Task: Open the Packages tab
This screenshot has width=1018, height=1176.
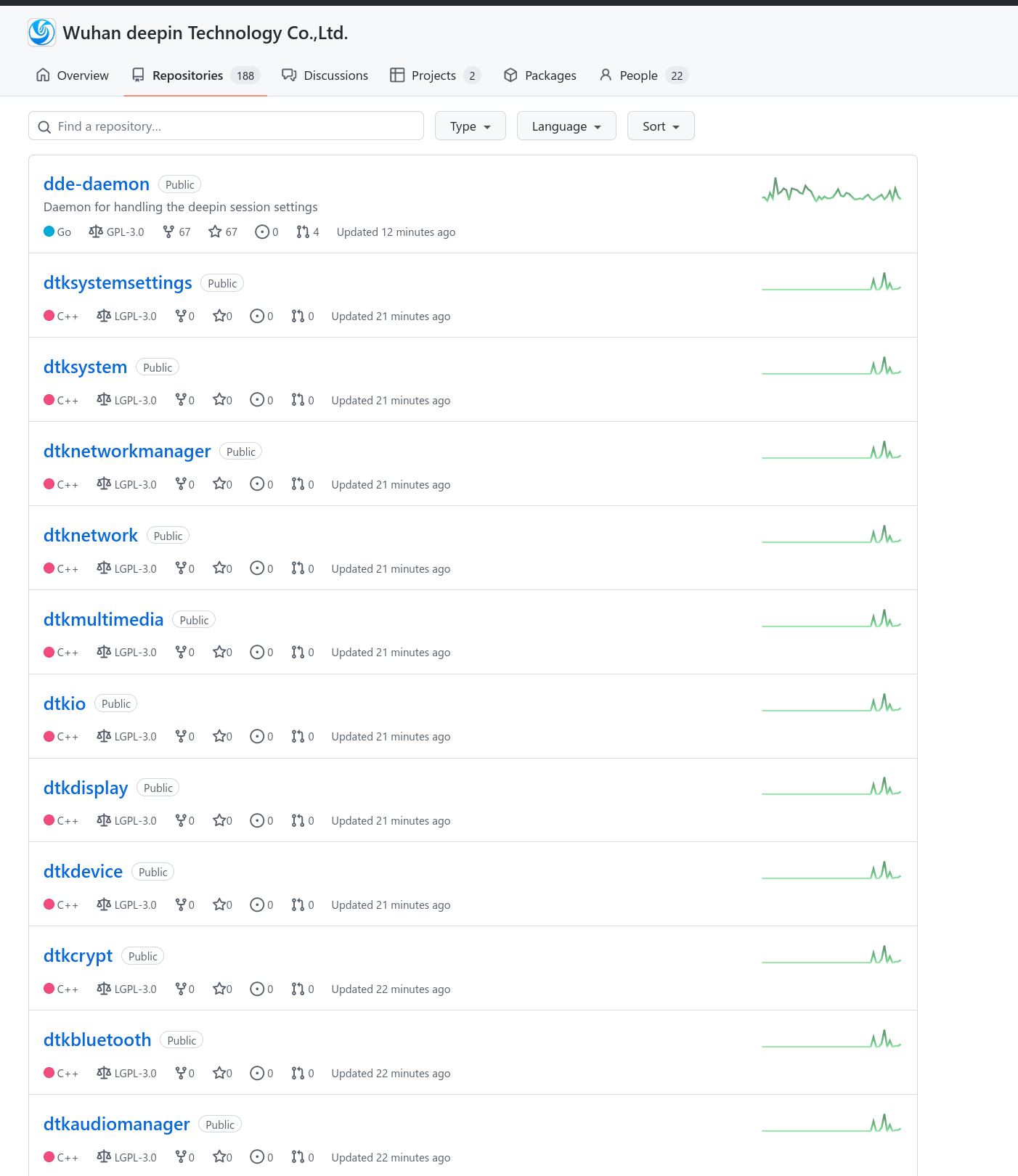Action: (540, 75)
